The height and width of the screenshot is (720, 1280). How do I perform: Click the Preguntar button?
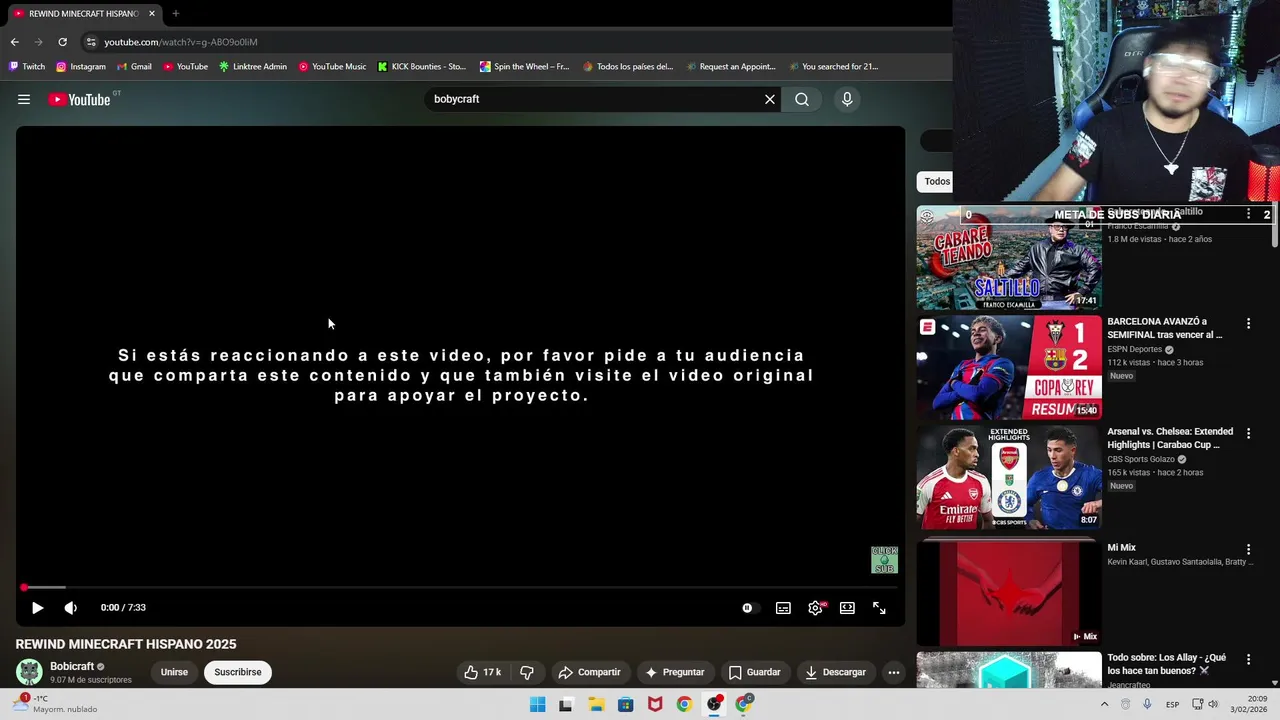675,672
